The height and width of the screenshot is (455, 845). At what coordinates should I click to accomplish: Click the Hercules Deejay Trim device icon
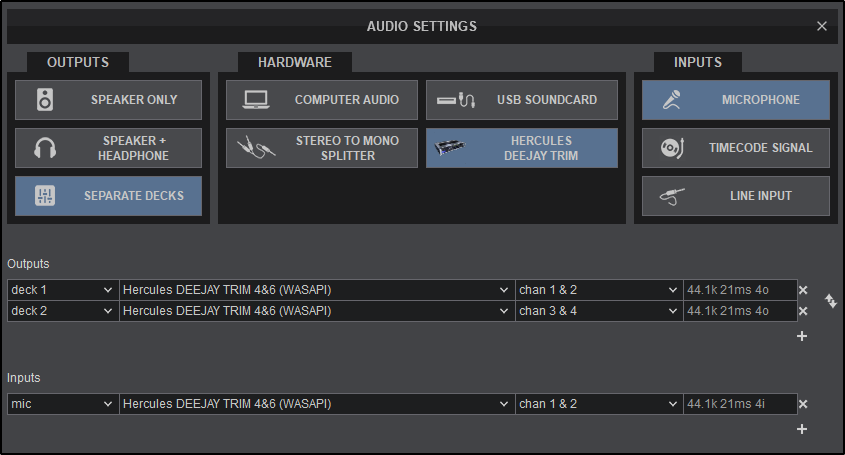pos(458,148)
